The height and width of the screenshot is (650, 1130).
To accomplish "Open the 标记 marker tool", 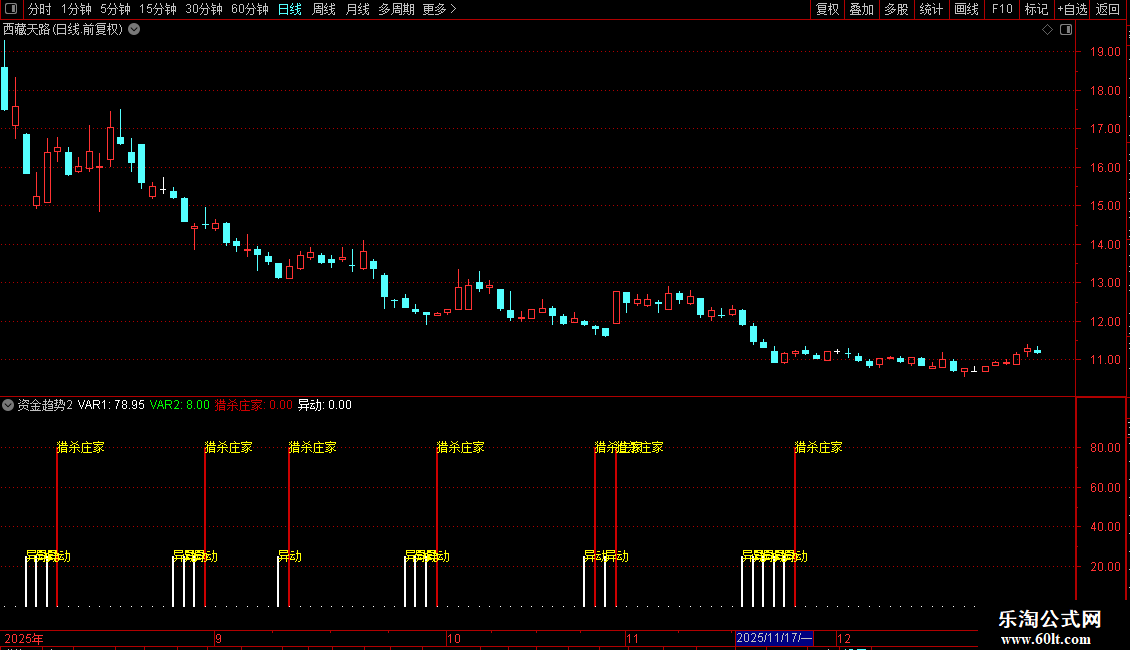I will 1036,9.
